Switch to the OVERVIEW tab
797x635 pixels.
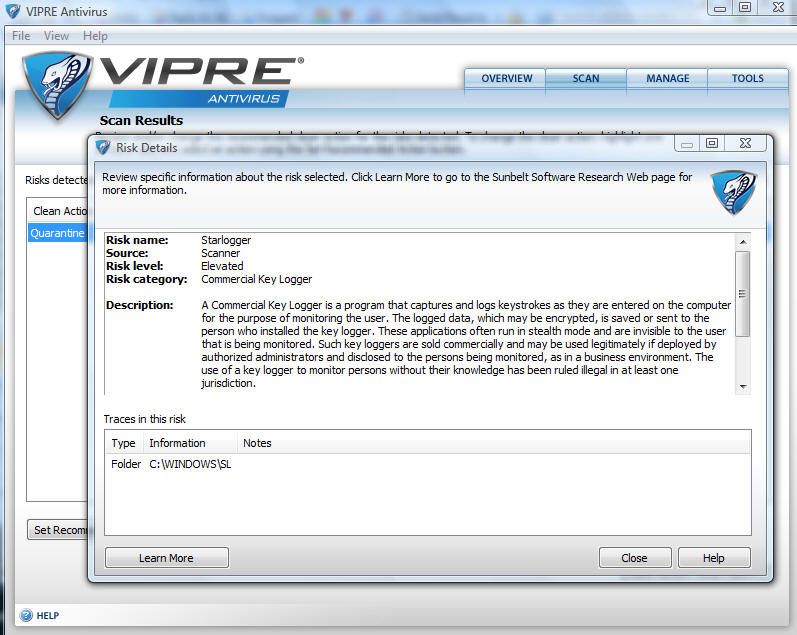(x=506, y=79)
